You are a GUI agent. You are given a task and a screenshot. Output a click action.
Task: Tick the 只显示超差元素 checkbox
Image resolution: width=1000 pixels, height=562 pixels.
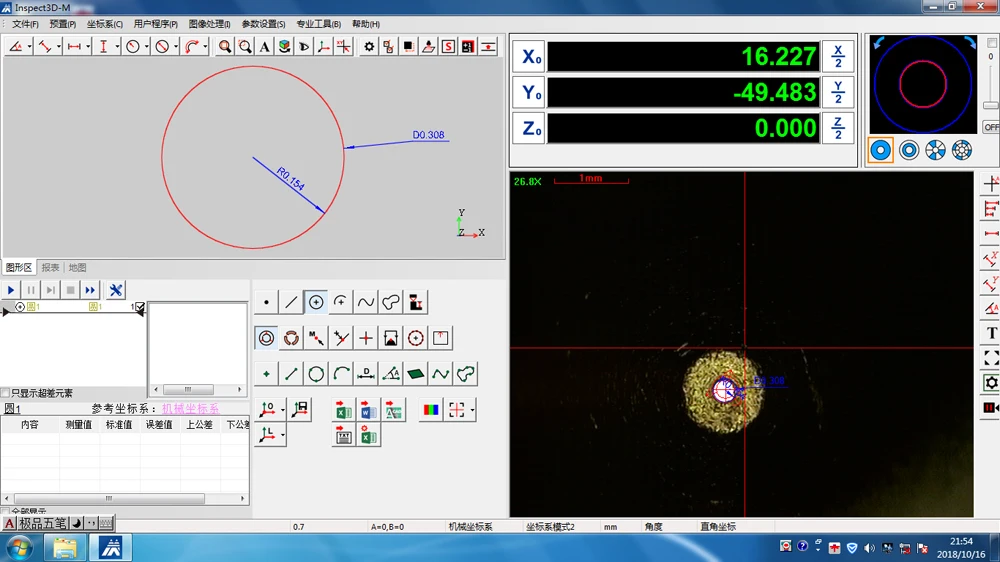click(6, 393)
